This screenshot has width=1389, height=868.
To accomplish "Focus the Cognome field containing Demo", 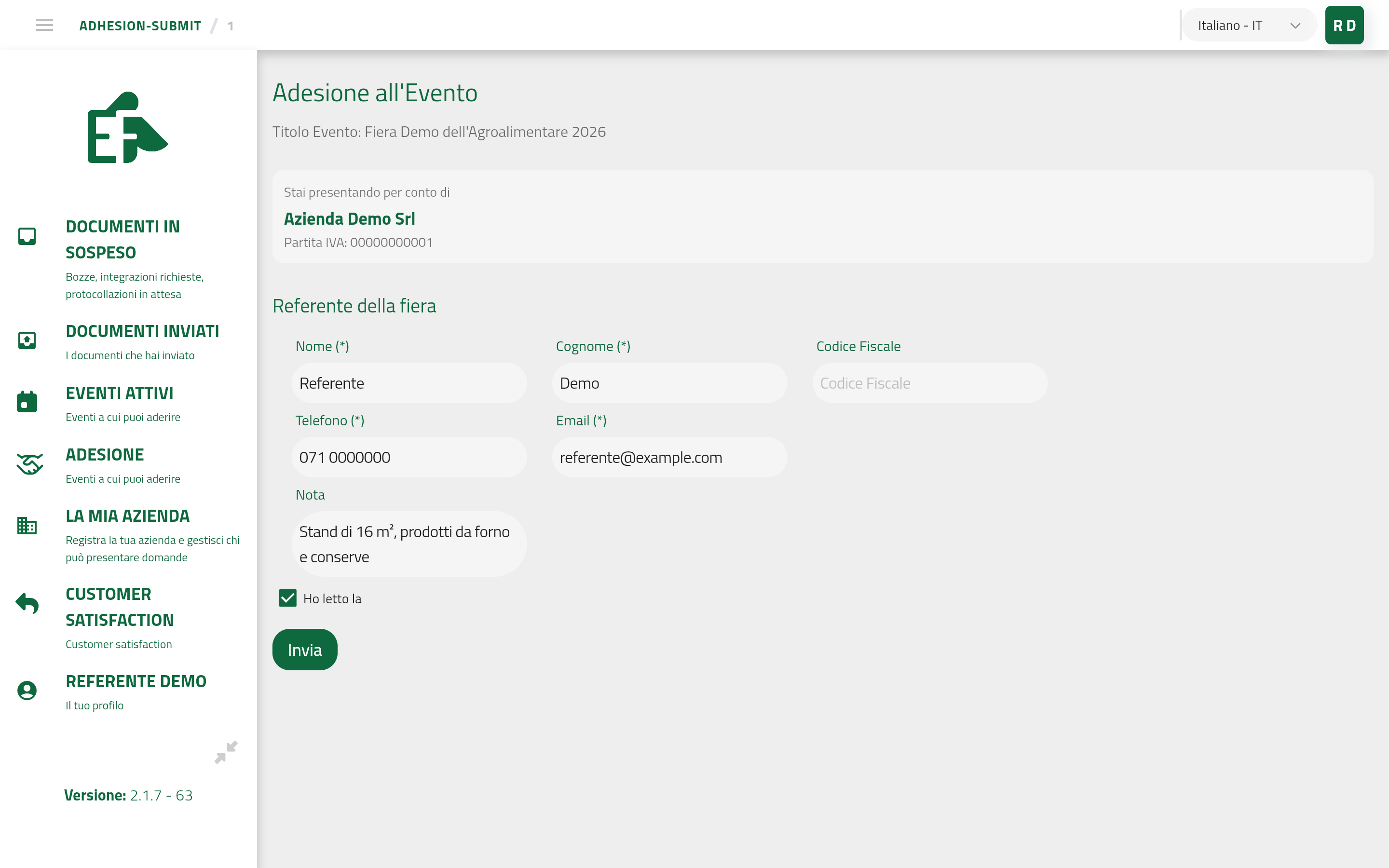I will 669,383.
